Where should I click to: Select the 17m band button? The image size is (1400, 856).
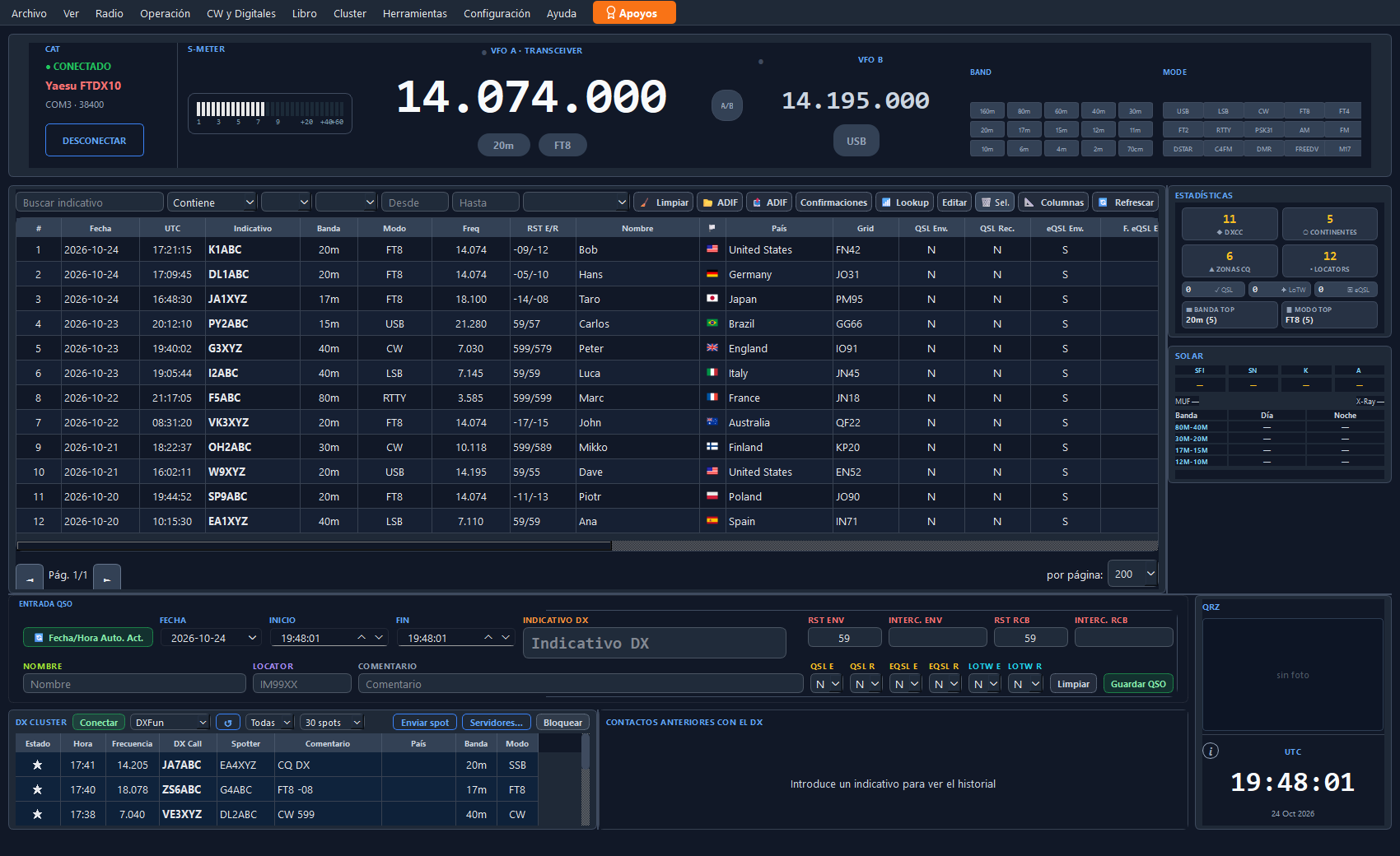[1024, 130]
